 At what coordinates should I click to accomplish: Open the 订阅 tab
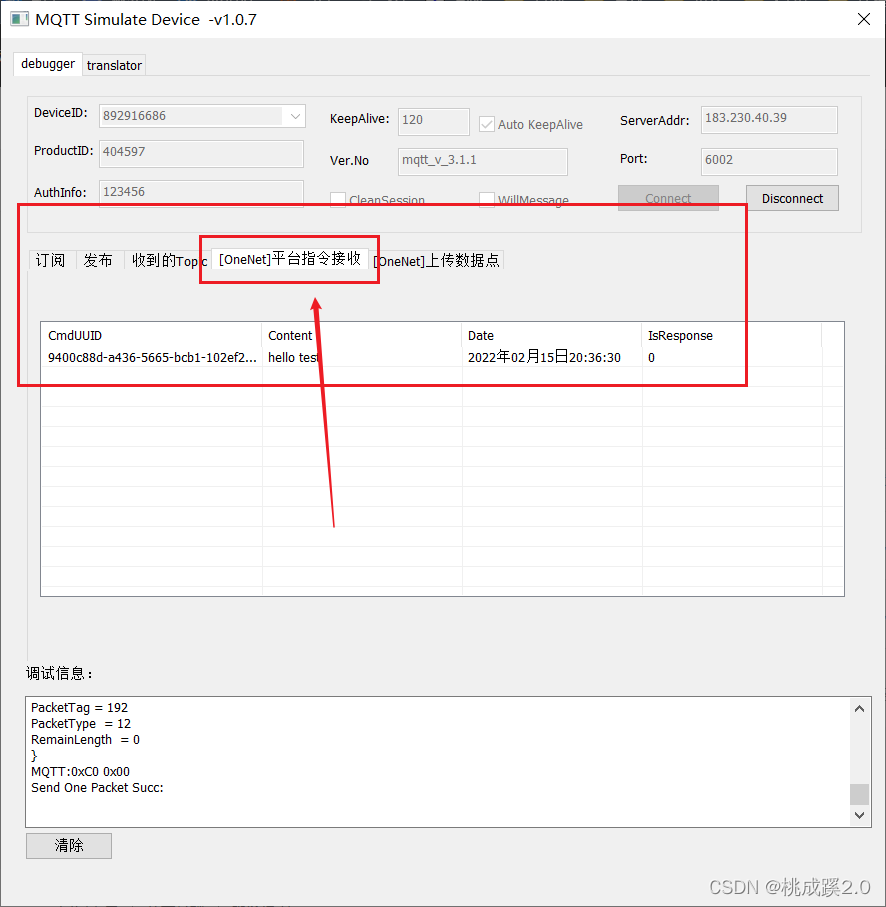click(50, 260)
